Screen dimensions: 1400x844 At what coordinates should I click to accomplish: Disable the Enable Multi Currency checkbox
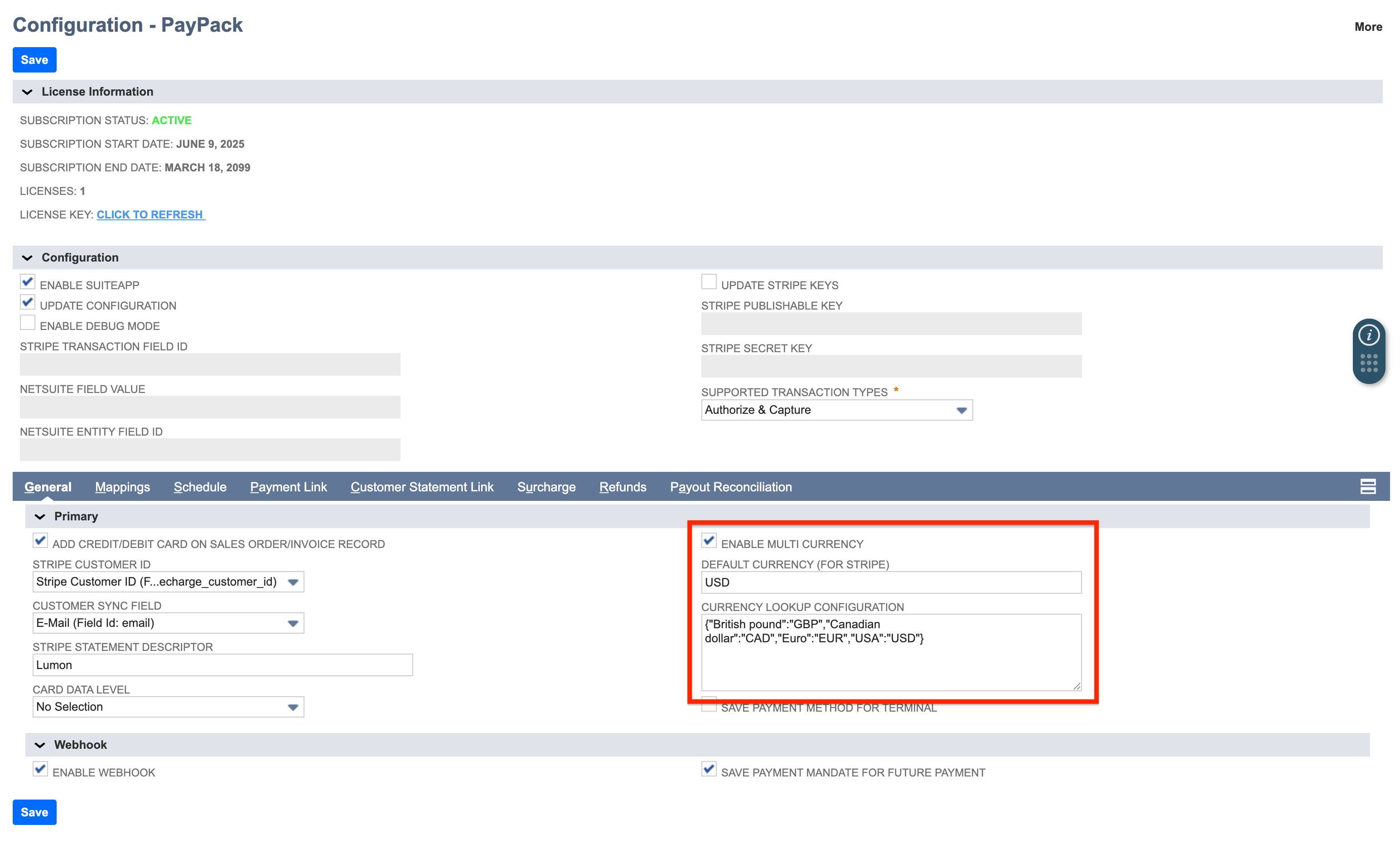point(709,540)
